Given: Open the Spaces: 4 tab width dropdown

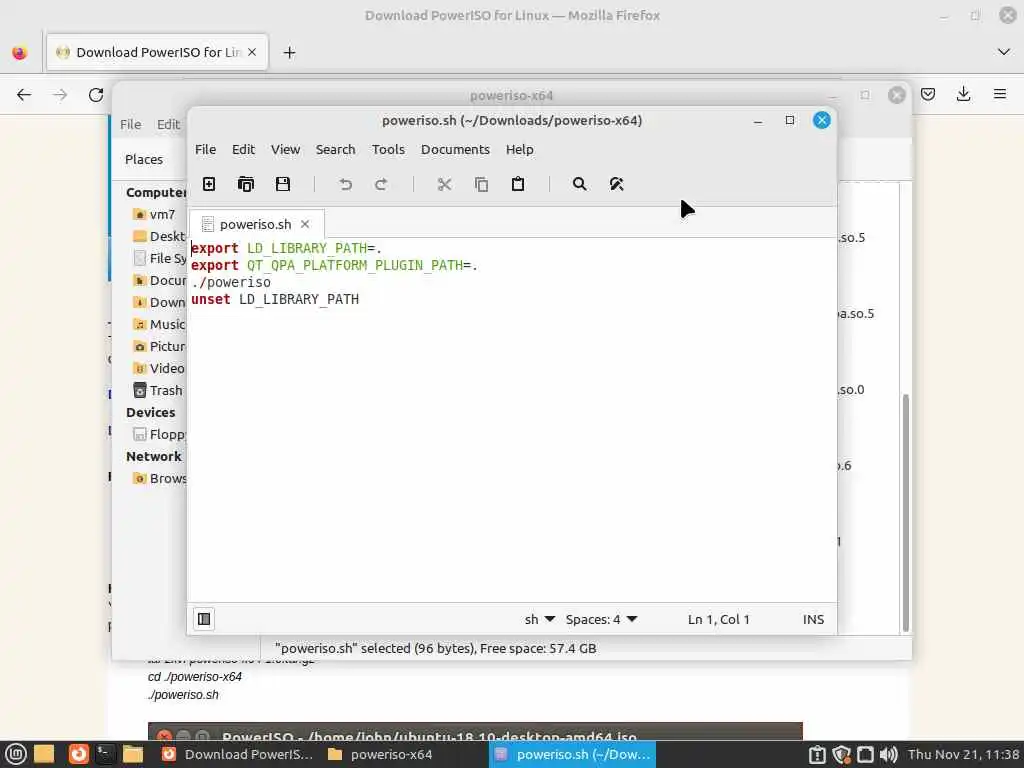Looking at the screenshot, I should 601,619.
